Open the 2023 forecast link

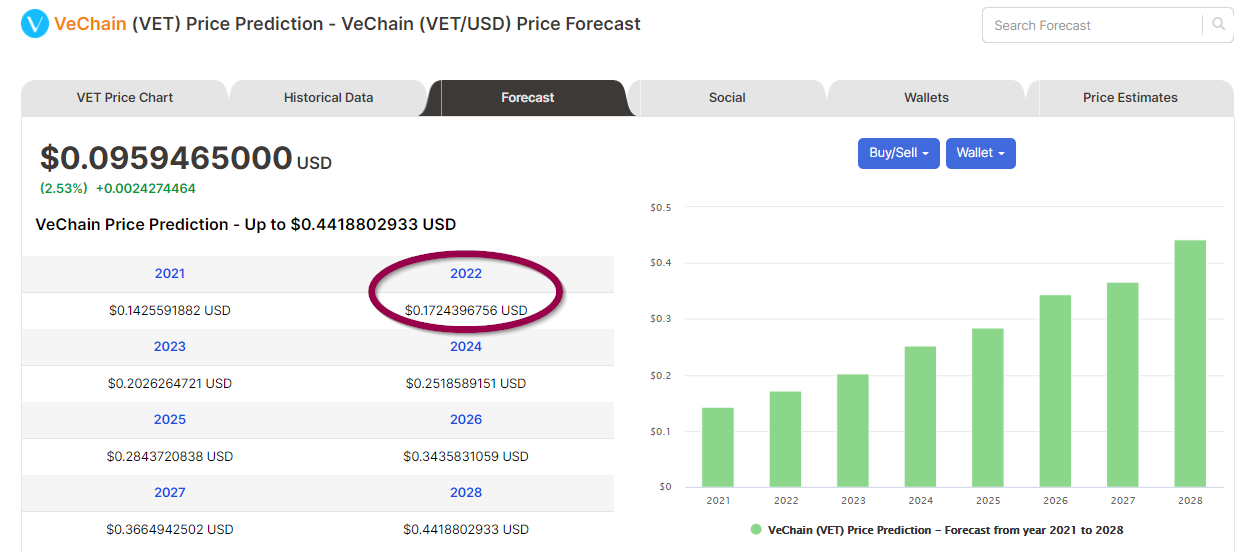point(170,346)
